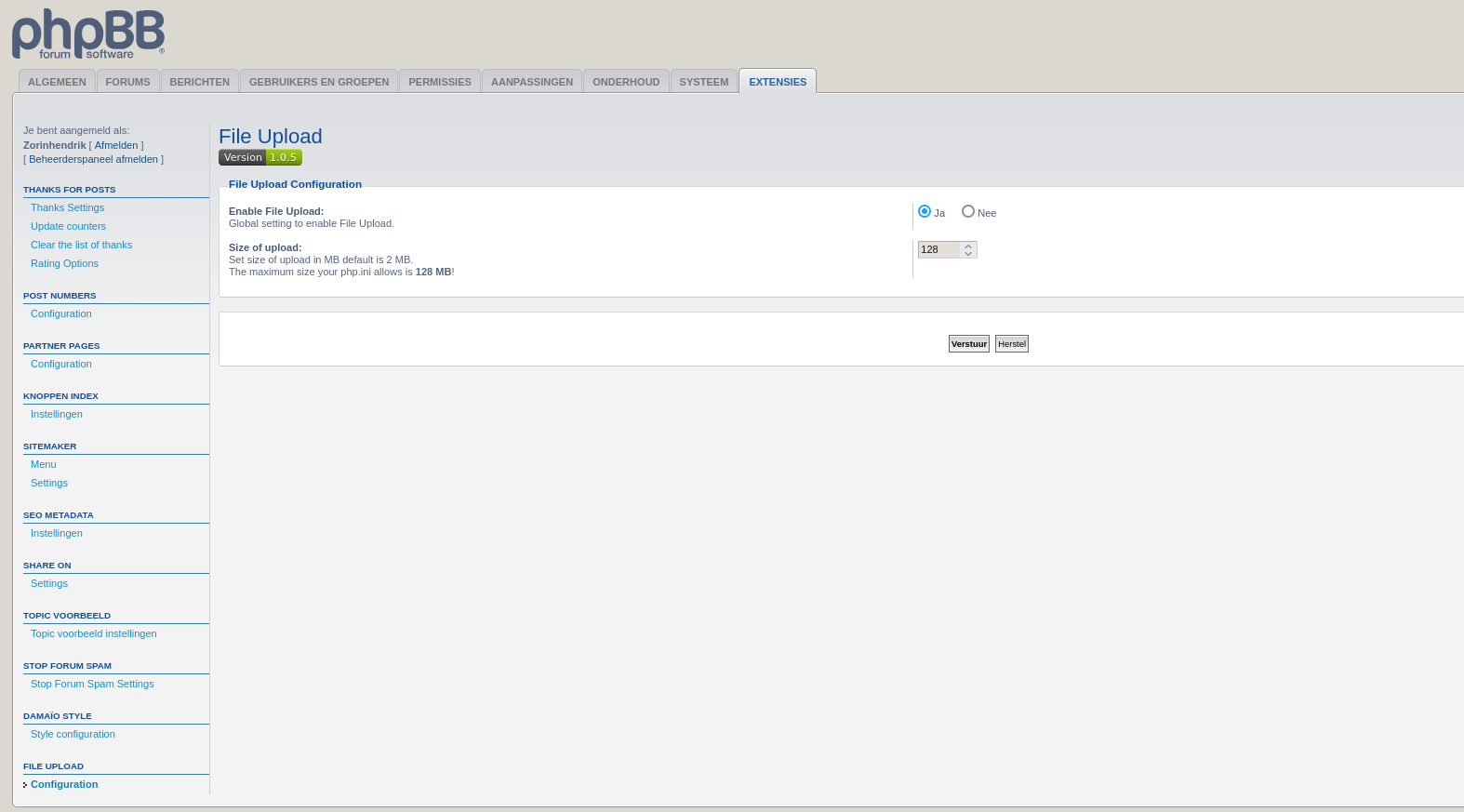Click Beheerderspaneel afmelden link
1464x812 pixels.
[x=93, y=159]
